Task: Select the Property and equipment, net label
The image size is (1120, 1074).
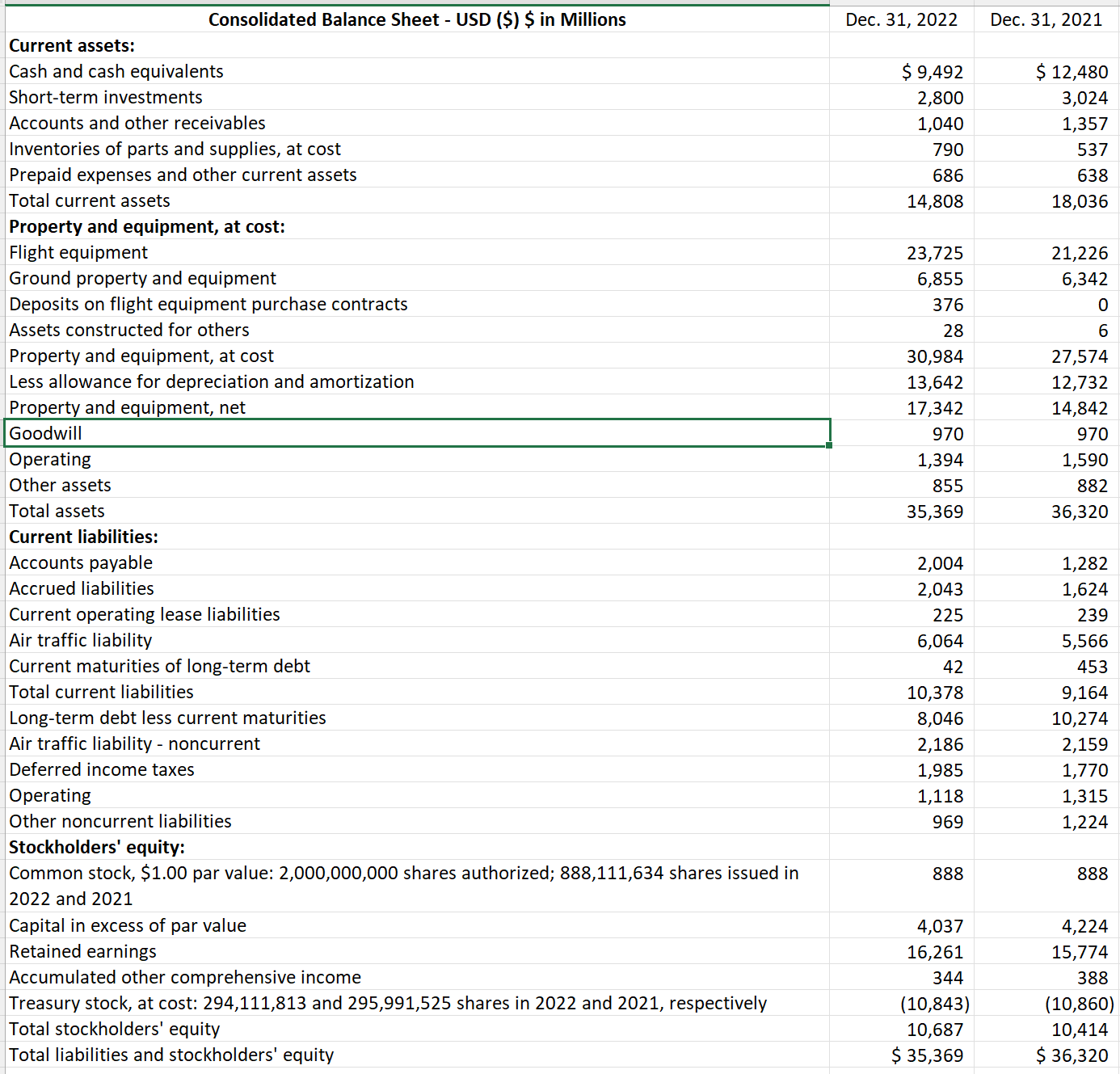Action: click(x=126, y=407)
